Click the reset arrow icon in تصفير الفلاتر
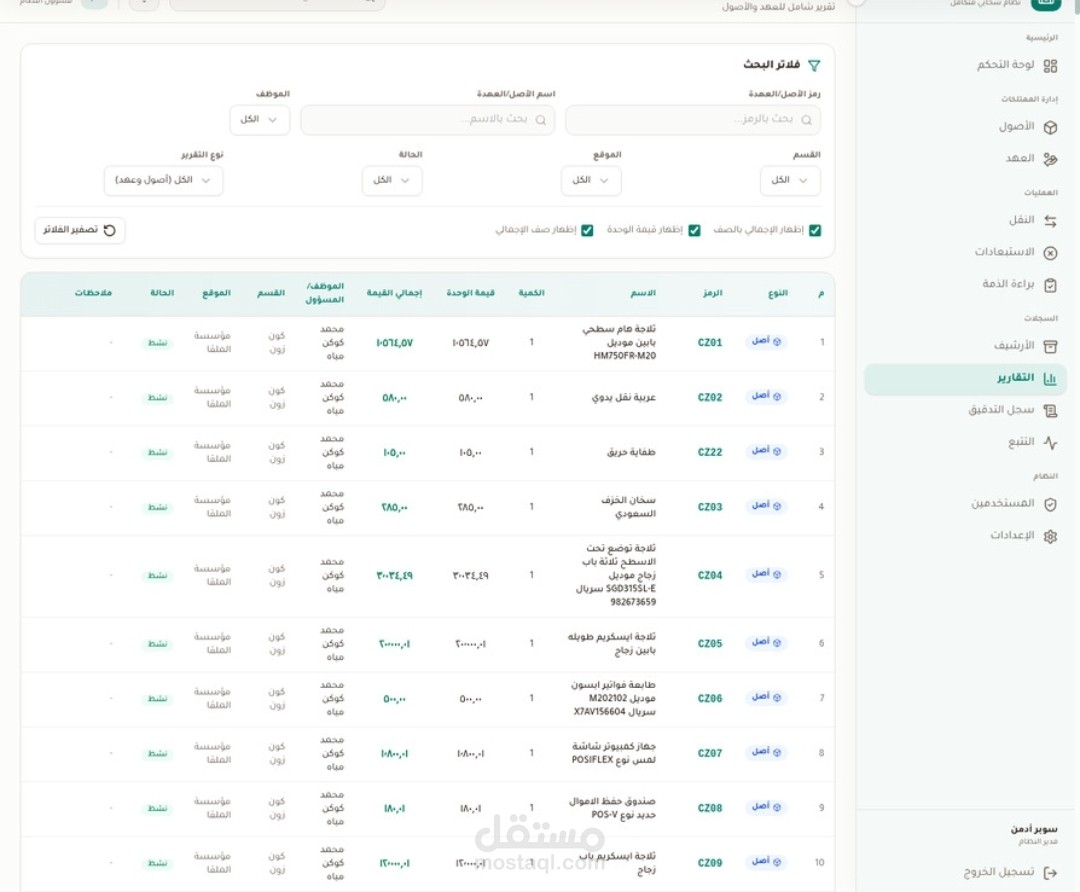 110,230
